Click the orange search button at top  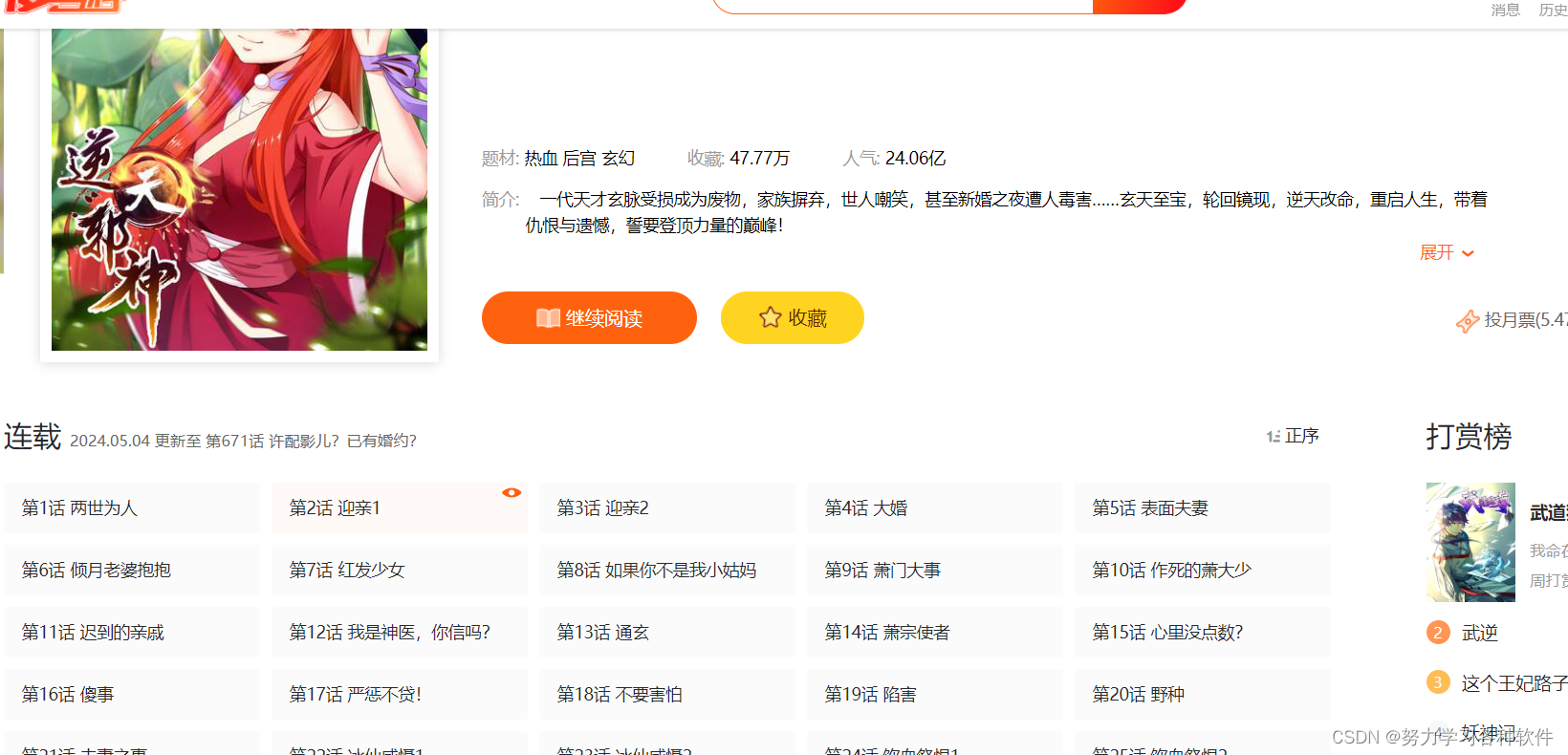coord(1140,5)
